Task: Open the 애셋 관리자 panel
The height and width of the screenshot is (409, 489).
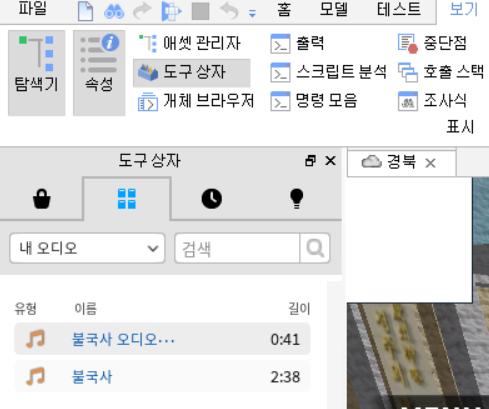Action: coord(190,43)
